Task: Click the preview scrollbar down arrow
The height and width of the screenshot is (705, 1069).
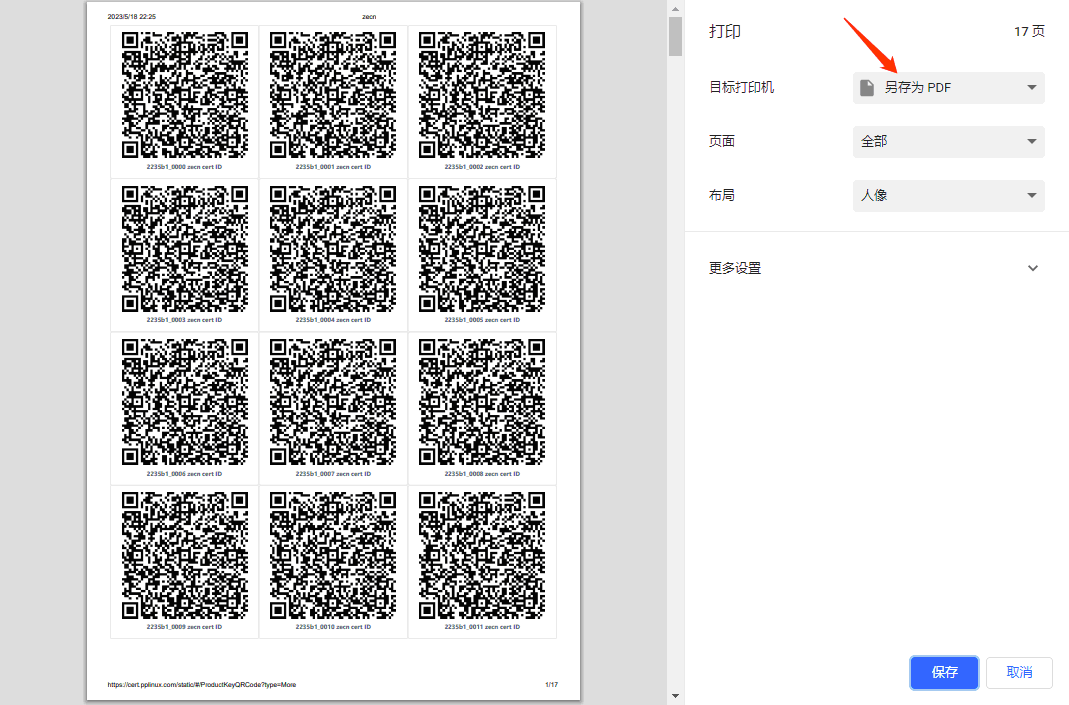Action: click(x=675, y=696)
